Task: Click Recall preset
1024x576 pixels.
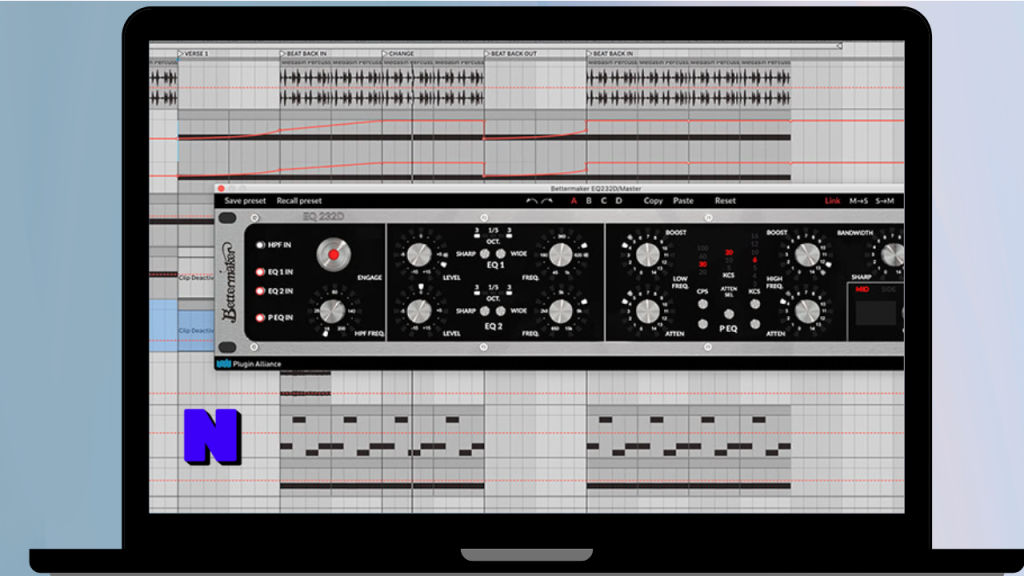Action: (x=299, y=201)
